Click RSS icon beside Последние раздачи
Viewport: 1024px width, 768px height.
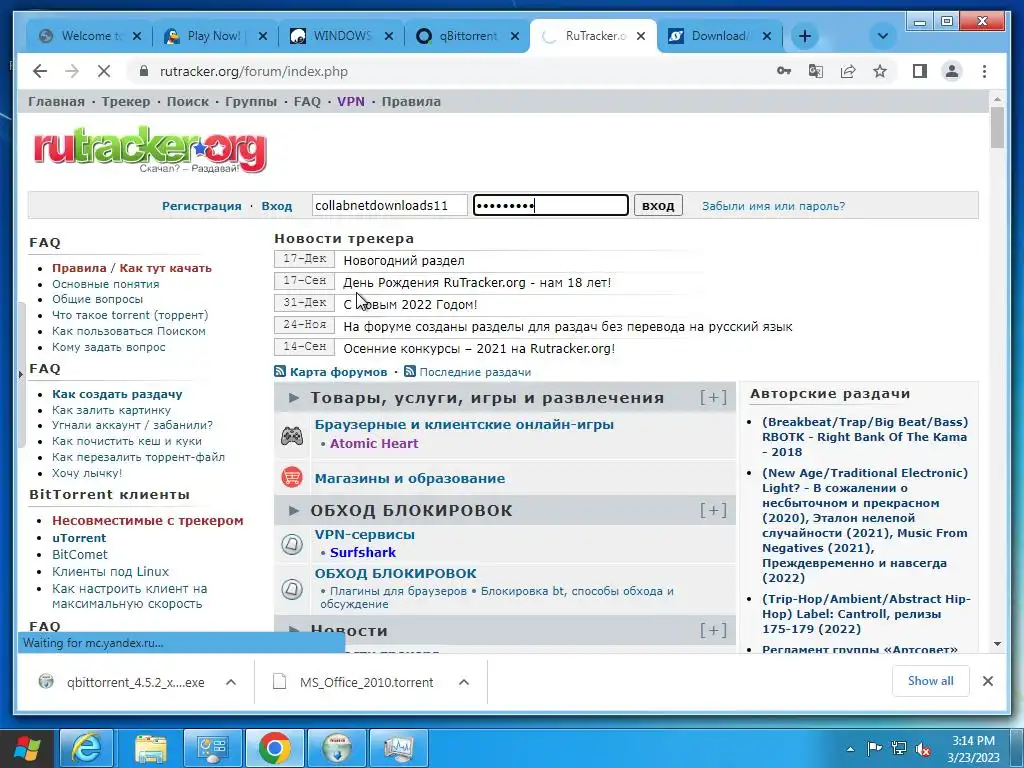pyautogui.click(x=410, y=372)
